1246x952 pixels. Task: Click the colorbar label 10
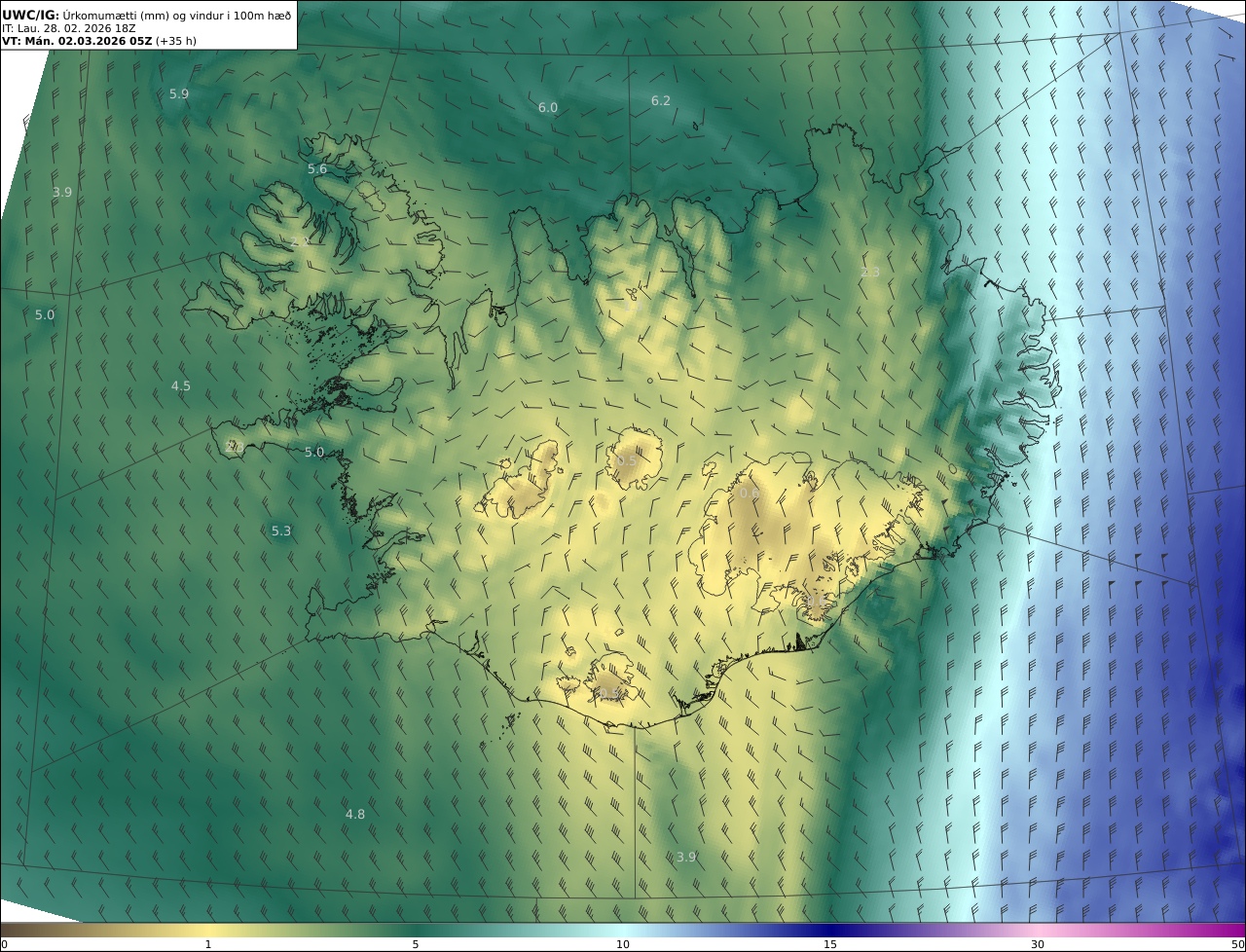[623, 944]
